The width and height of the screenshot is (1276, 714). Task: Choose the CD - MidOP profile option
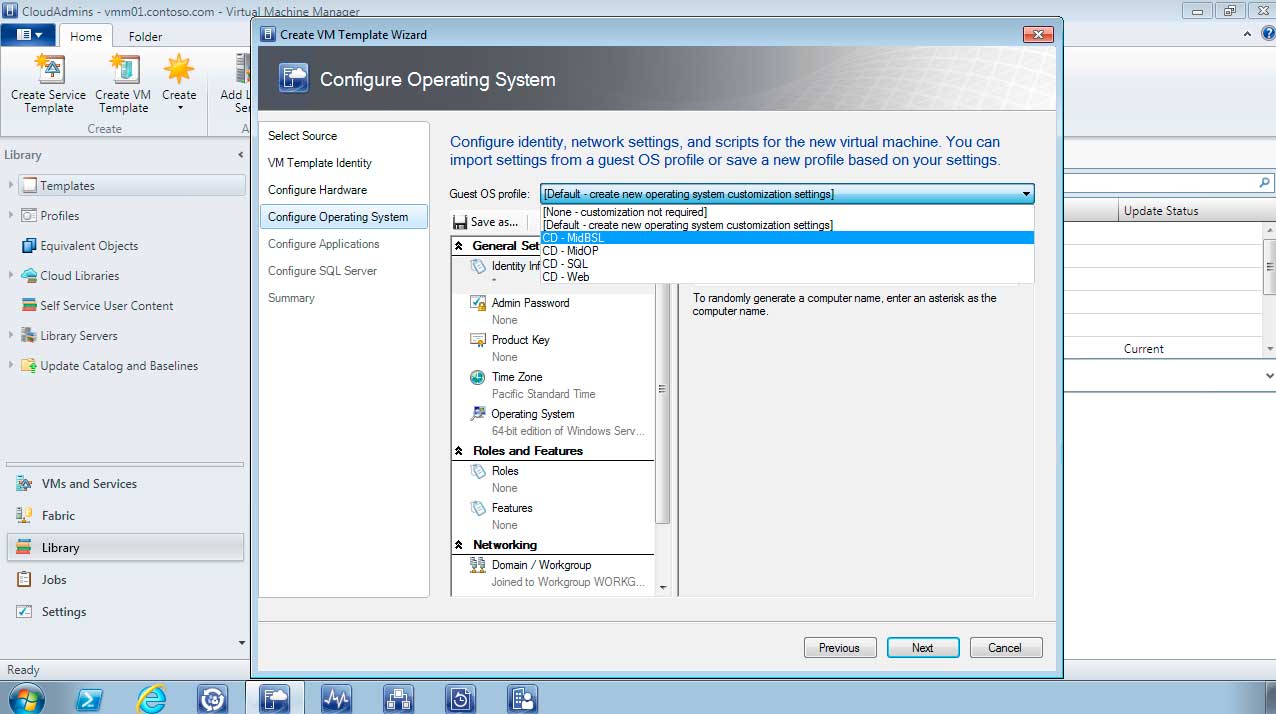click(x=787, y=251)
